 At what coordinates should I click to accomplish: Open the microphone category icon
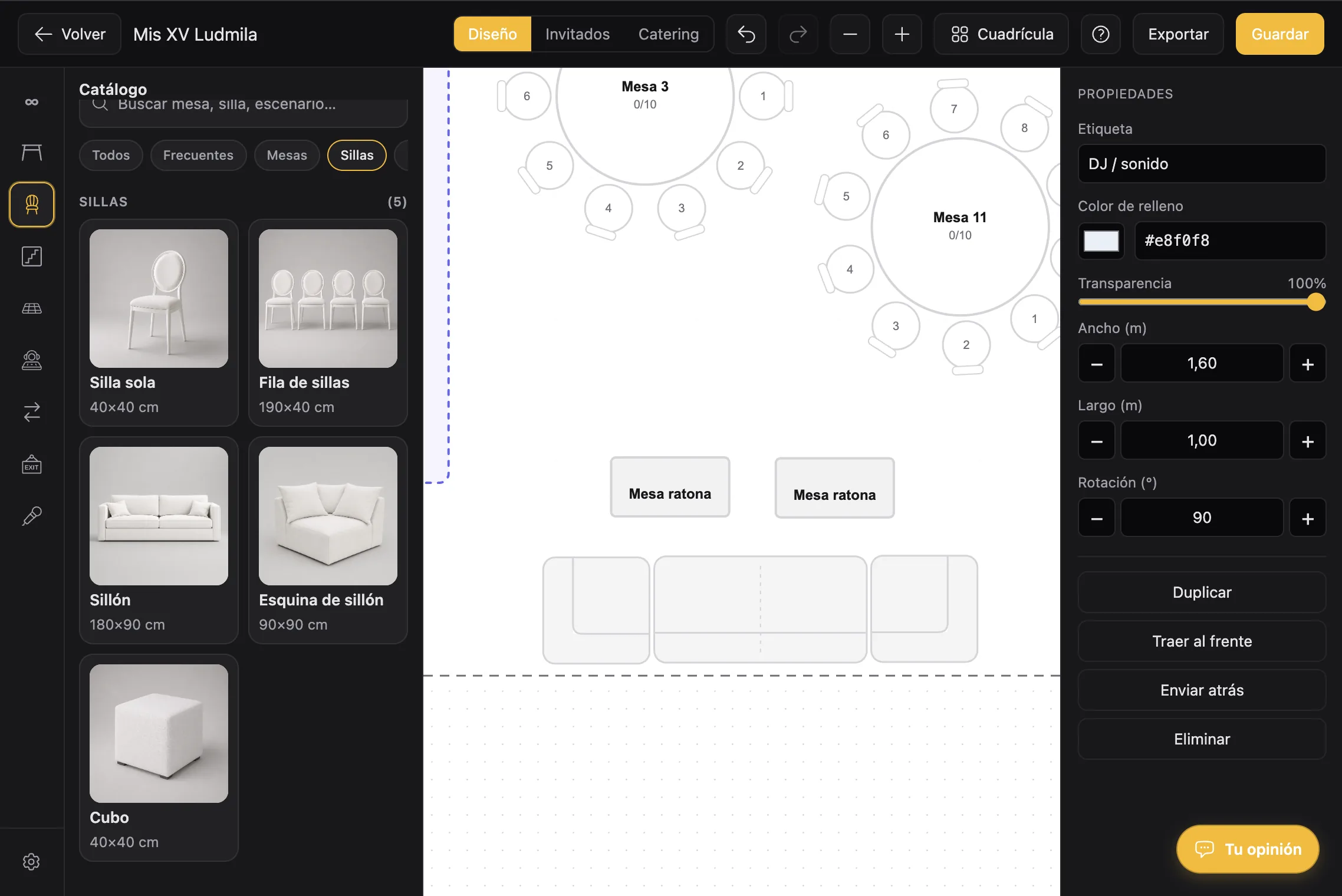coord(32,516)
